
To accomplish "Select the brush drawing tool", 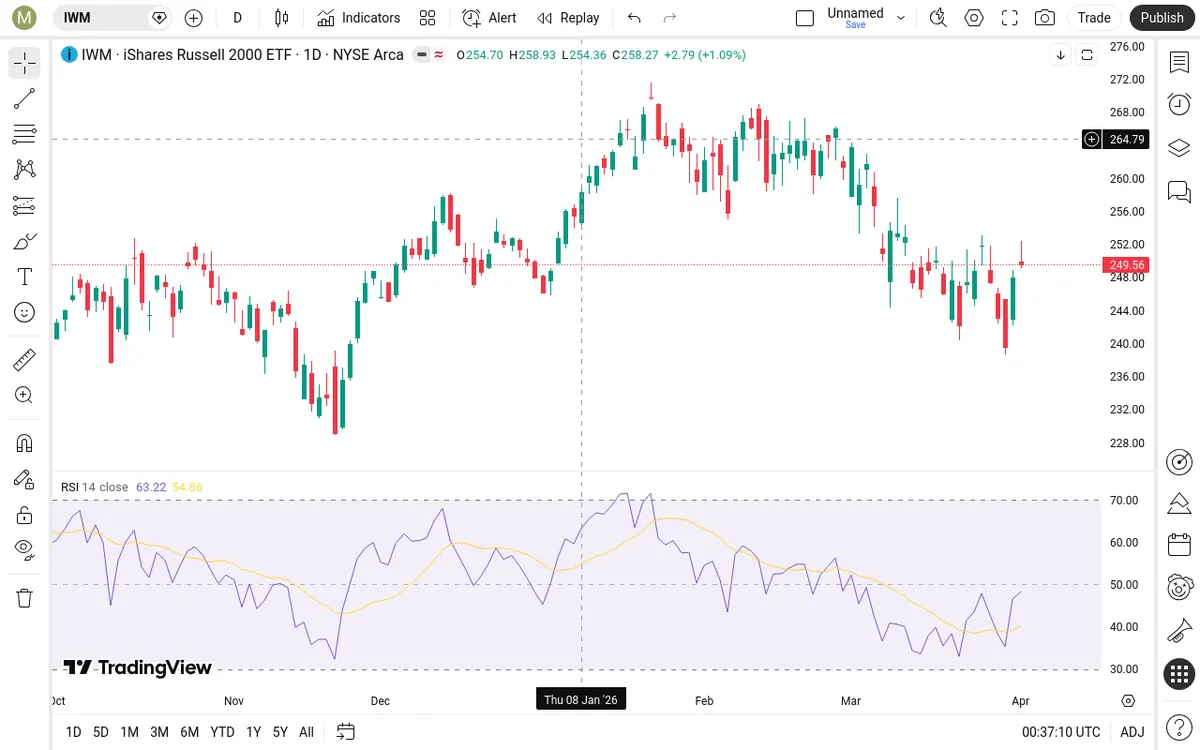I will click(x=25, y=241).
